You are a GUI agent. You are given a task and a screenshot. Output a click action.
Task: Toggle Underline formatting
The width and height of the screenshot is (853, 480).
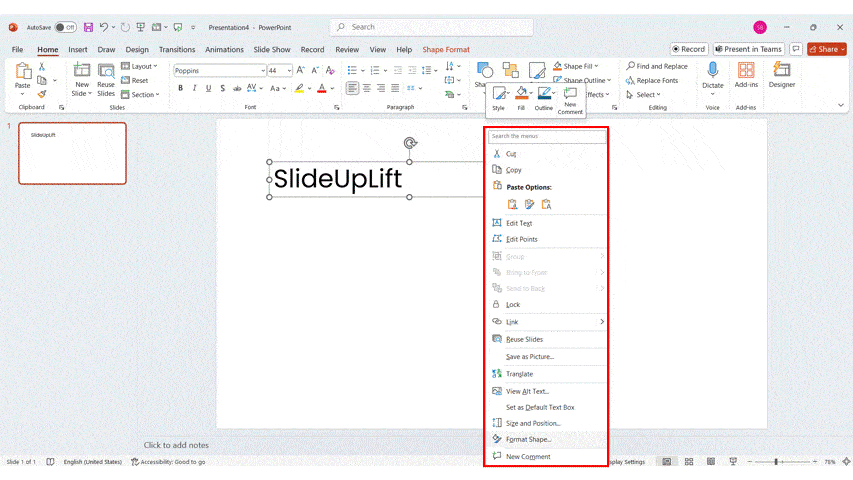click(x=208, y=88)
